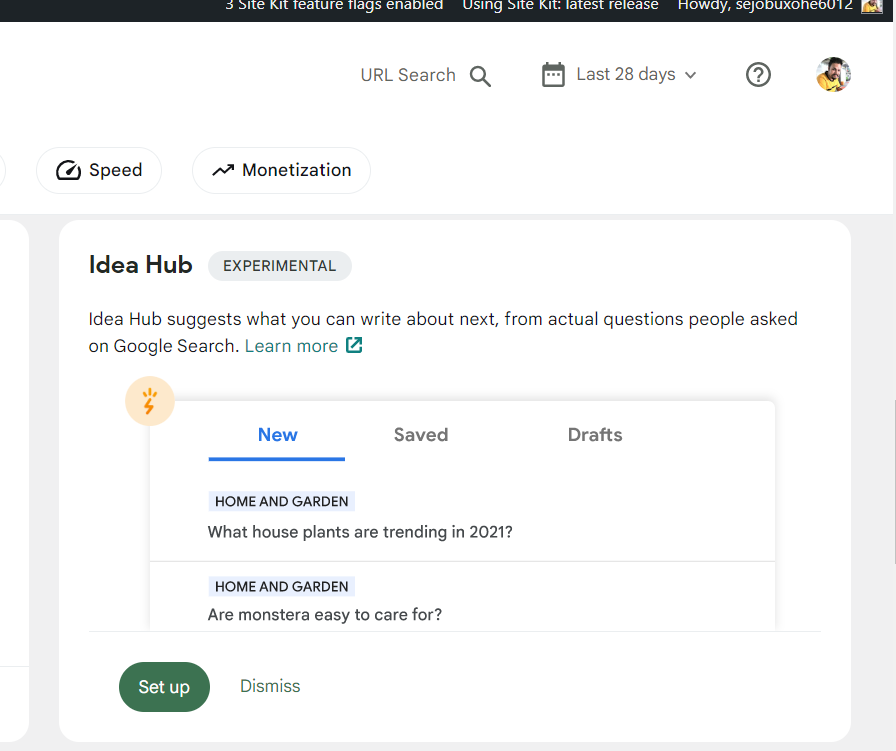The height and width of the screenshot is (751, 896).
Task: Open the Learn more link
Action: 291,346
